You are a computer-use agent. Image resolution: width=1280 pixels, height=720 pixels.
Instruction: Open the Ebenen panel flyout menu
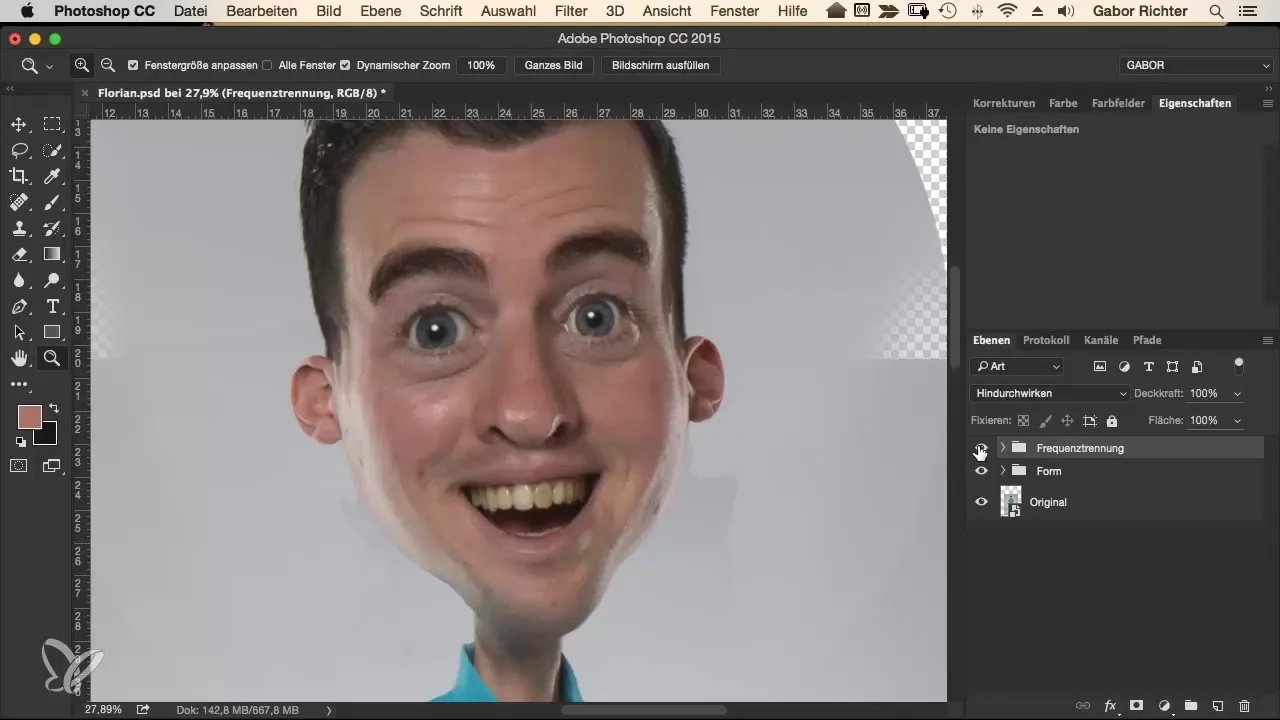coord(1267,340)
